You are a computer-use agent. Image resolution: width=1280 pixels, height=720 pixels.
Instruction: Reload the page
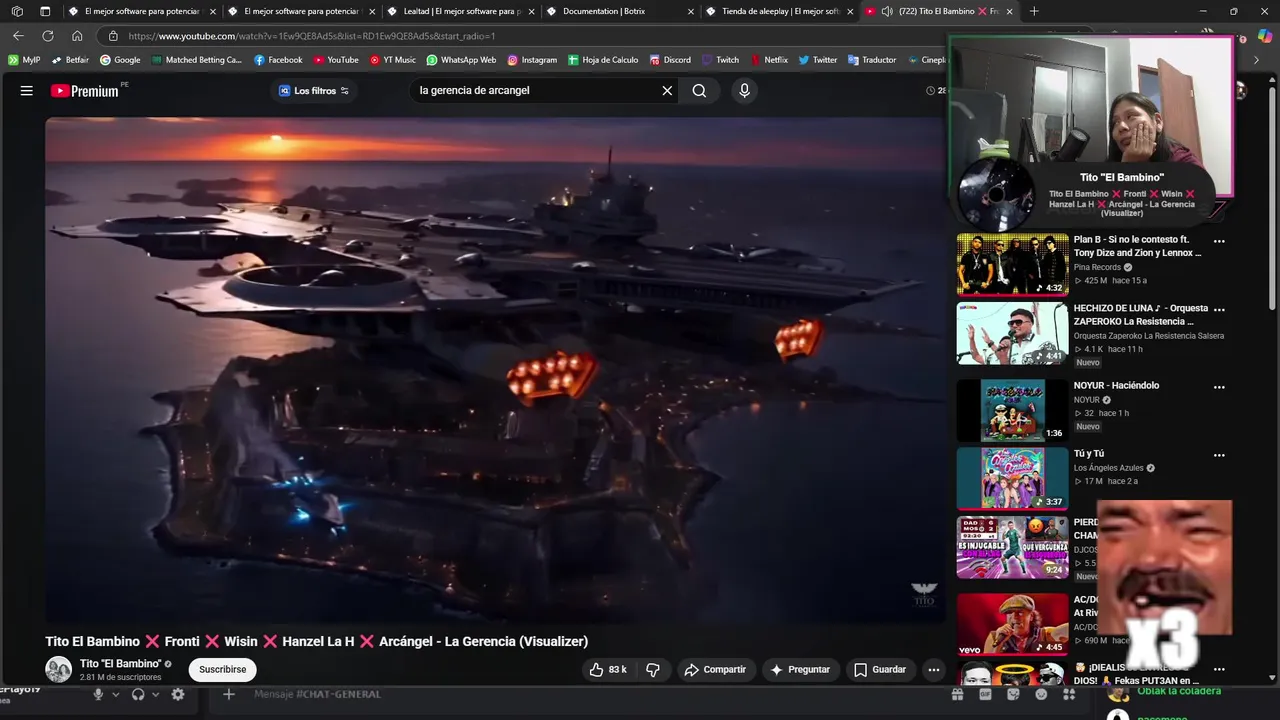(47, 35)
